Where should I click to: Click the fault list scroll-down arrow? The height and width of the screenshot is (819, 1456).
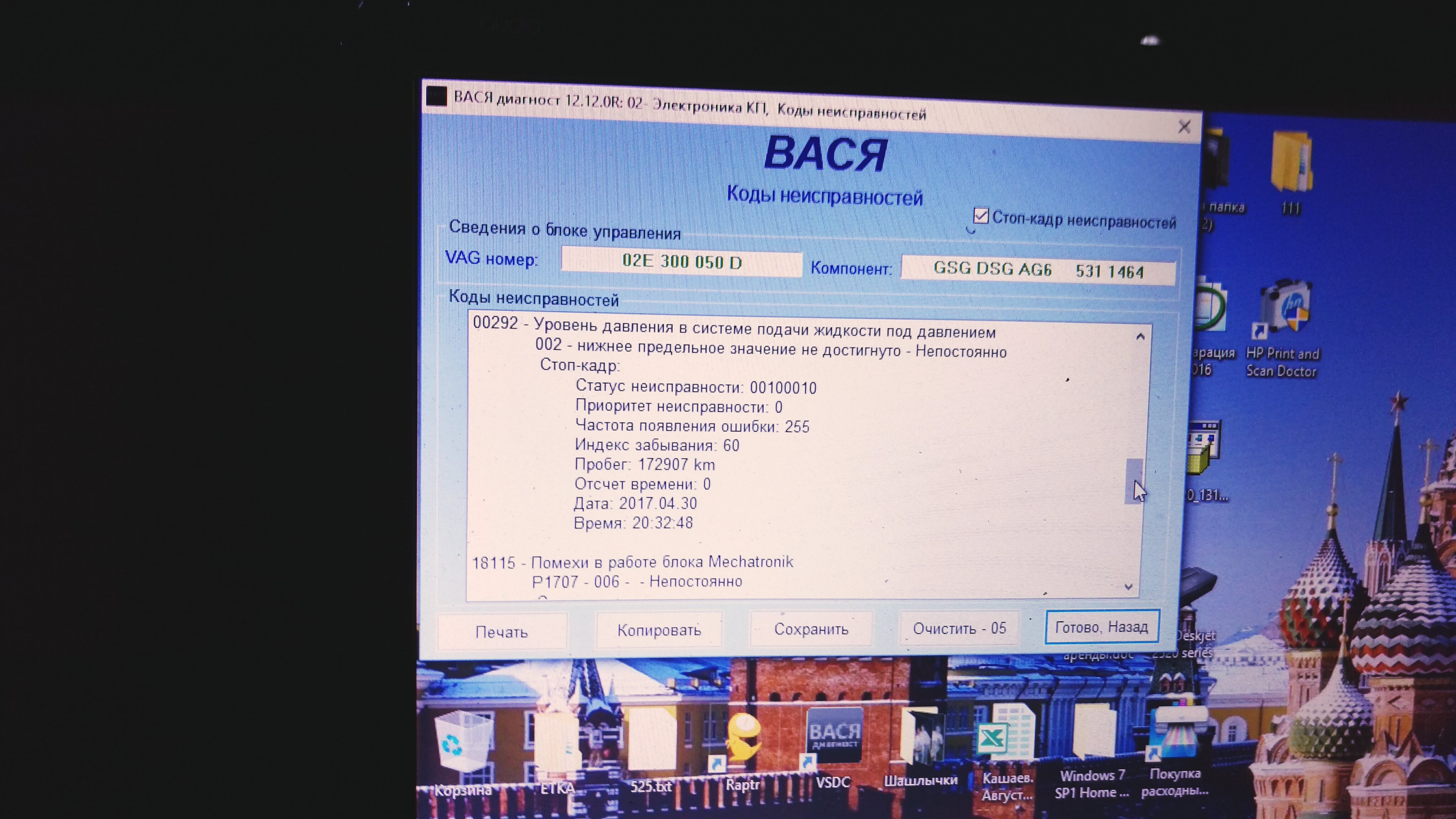pos(1129,587)
